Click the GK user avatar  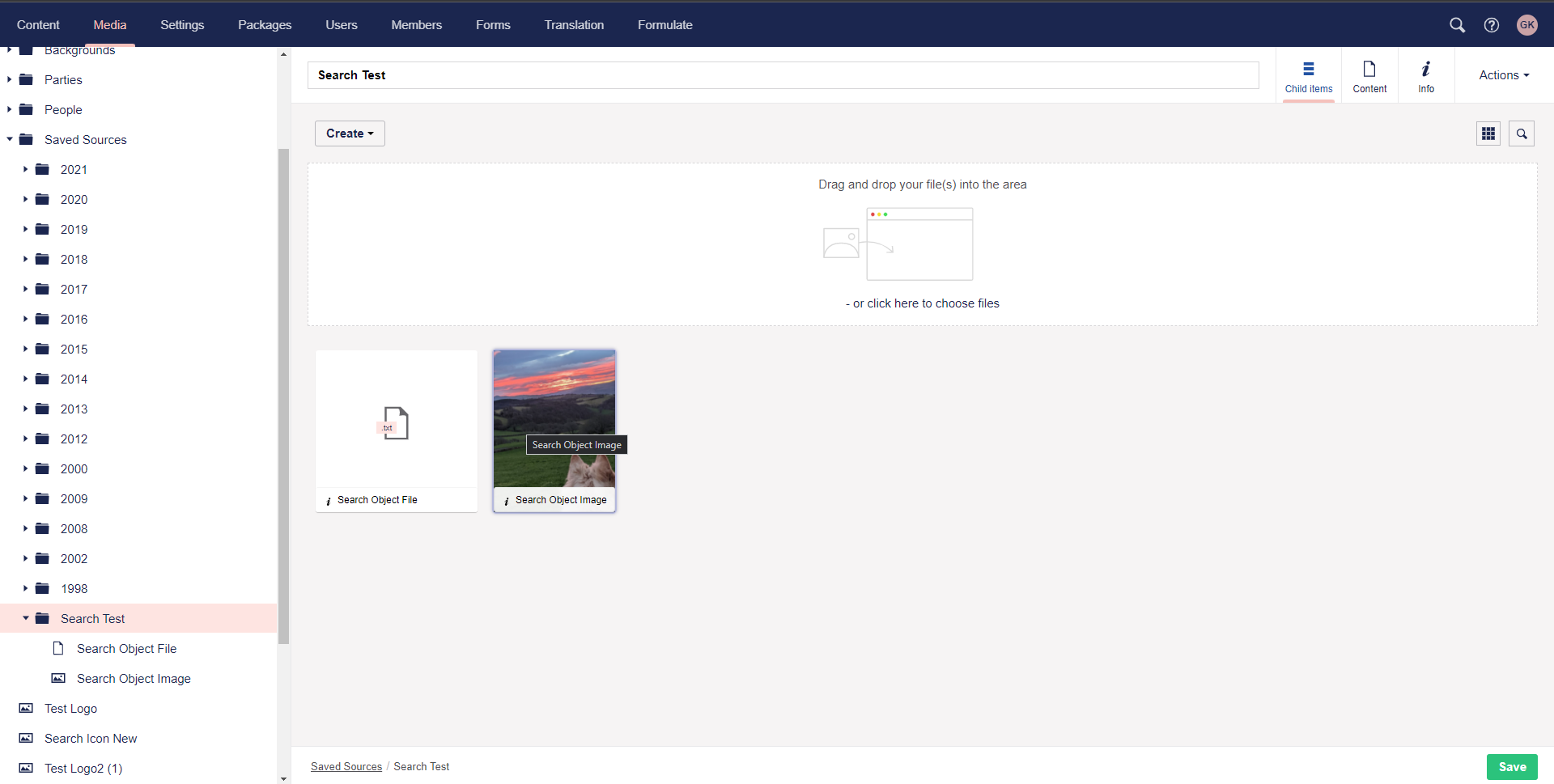pos(1527,25)
